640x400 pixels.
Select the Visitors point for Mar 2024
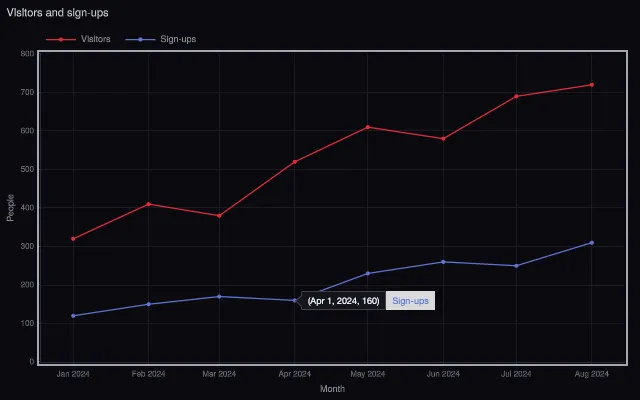click(x=220, y=216)
